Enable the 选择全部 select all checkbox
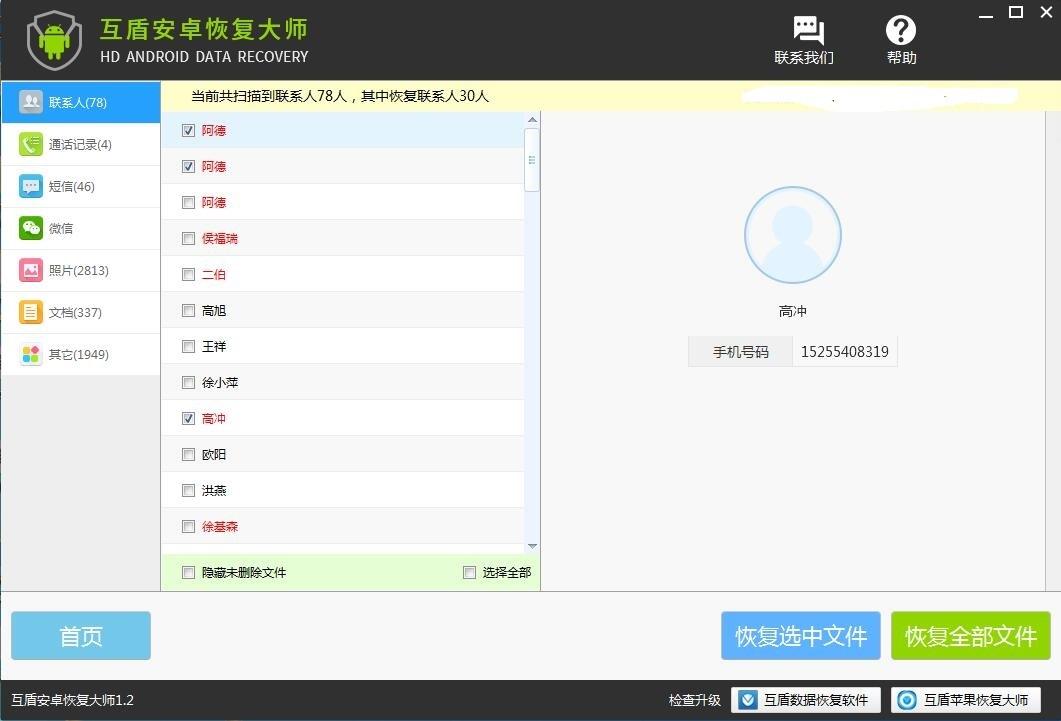1061x721 pixels. point(469,572)
